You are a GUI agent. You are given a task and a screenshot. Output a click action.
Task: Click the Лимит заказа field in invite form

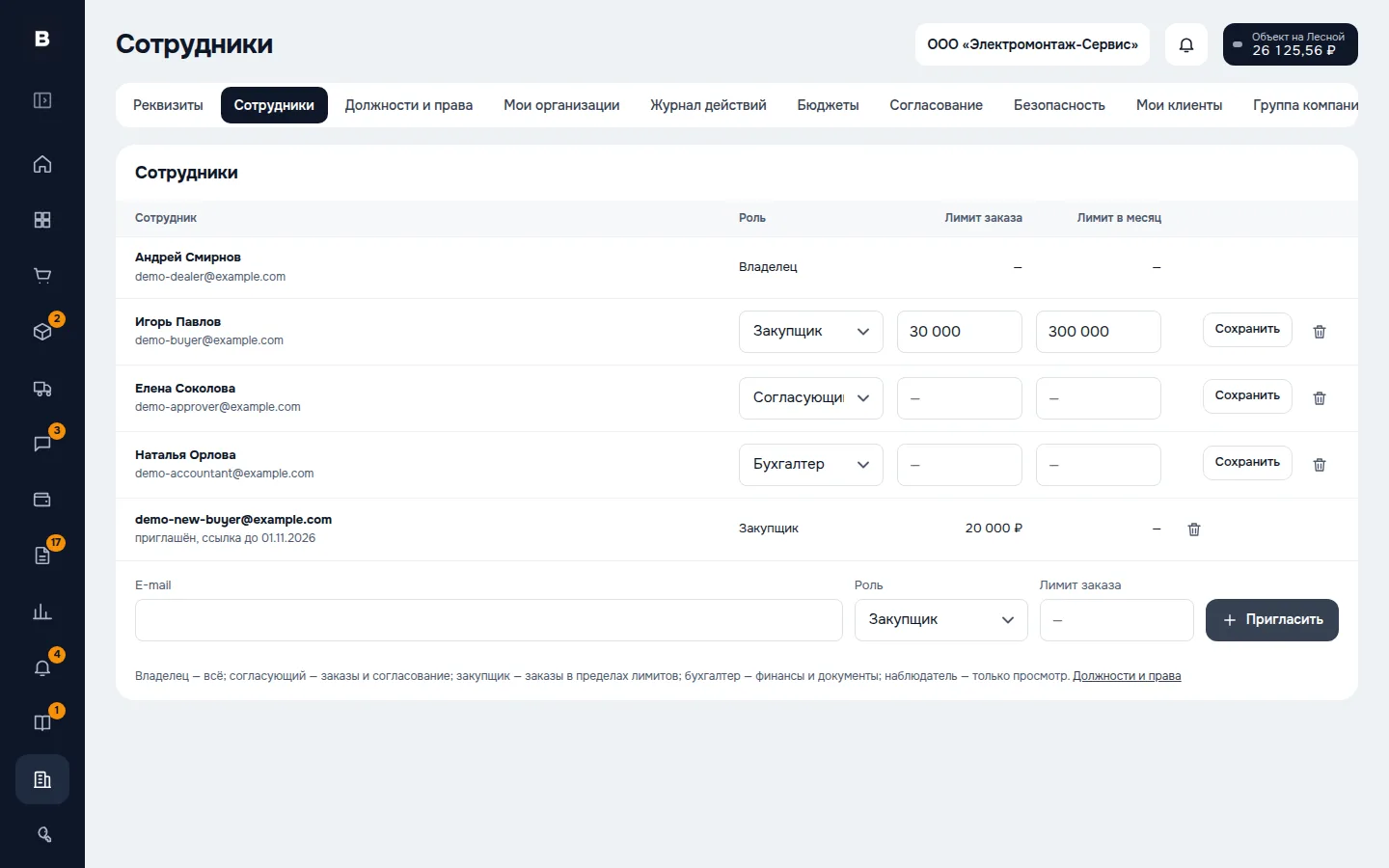pyautogui.click(x=1117, y=620)
